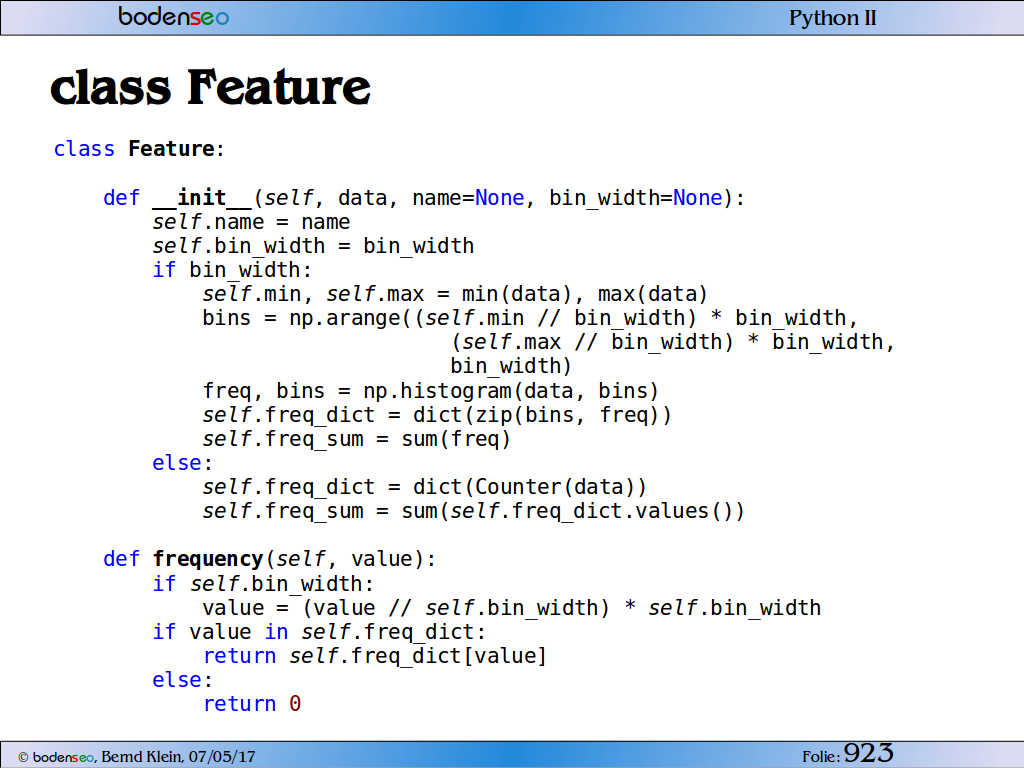Click the line 'self.bin_width = bin_width'
The height and width of the screenshot is (768, 1024).
click(x=313, y=246)
